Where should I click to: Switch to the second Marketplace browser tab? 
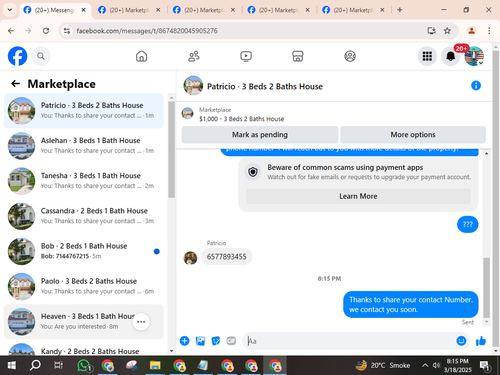tap(128, 10)
